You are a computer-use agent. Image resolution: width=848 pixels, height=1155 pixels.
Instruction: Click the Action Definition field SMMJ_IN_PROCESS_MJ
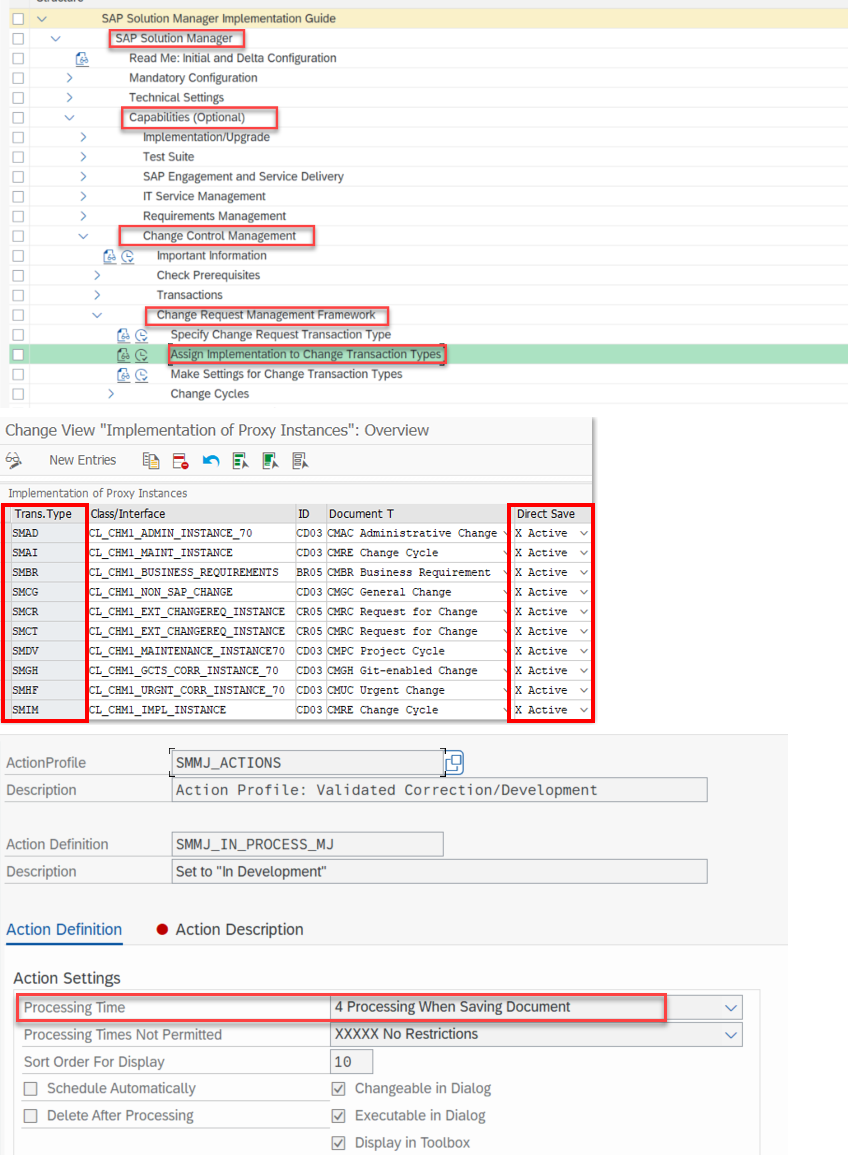(307, 844)
